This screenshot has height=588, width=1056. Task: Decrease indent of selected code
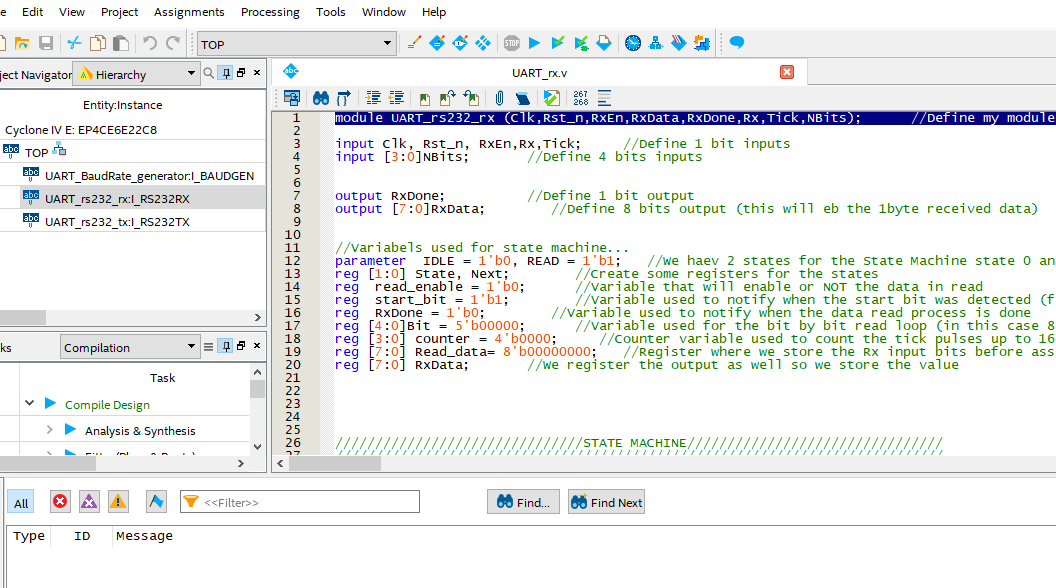click(x=396, y=98)
